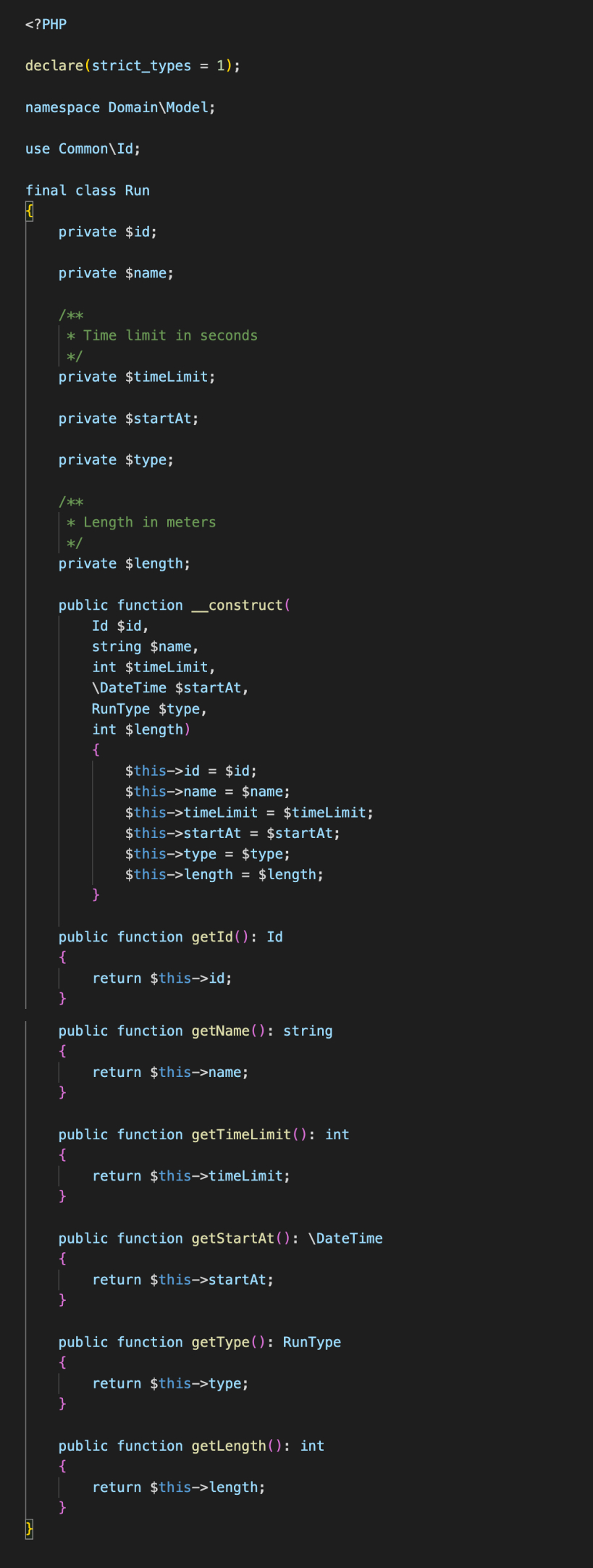Click the getTimeLimit method name

[x=241, y=1134]
